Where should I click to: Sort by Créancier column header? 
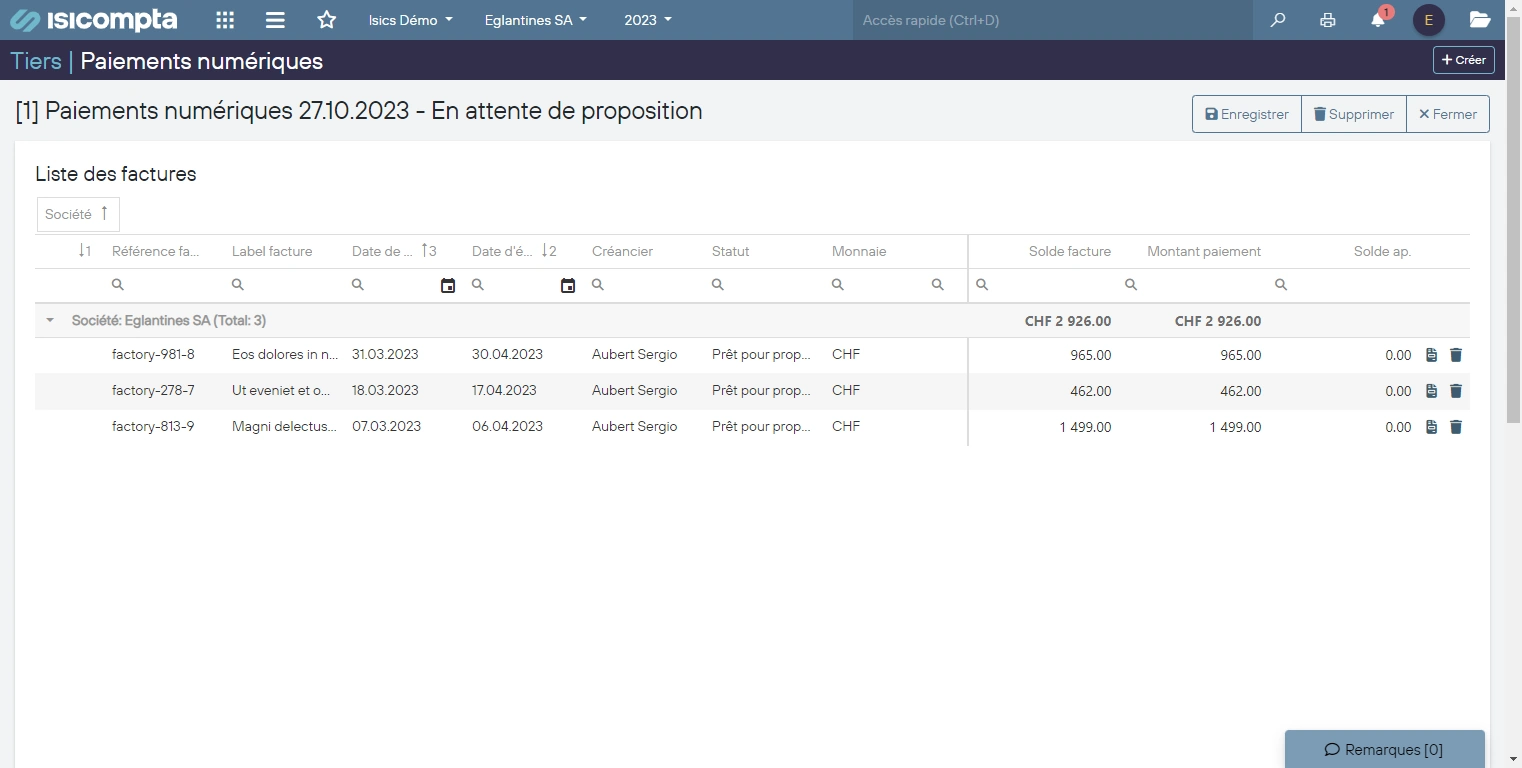[622, 252]
